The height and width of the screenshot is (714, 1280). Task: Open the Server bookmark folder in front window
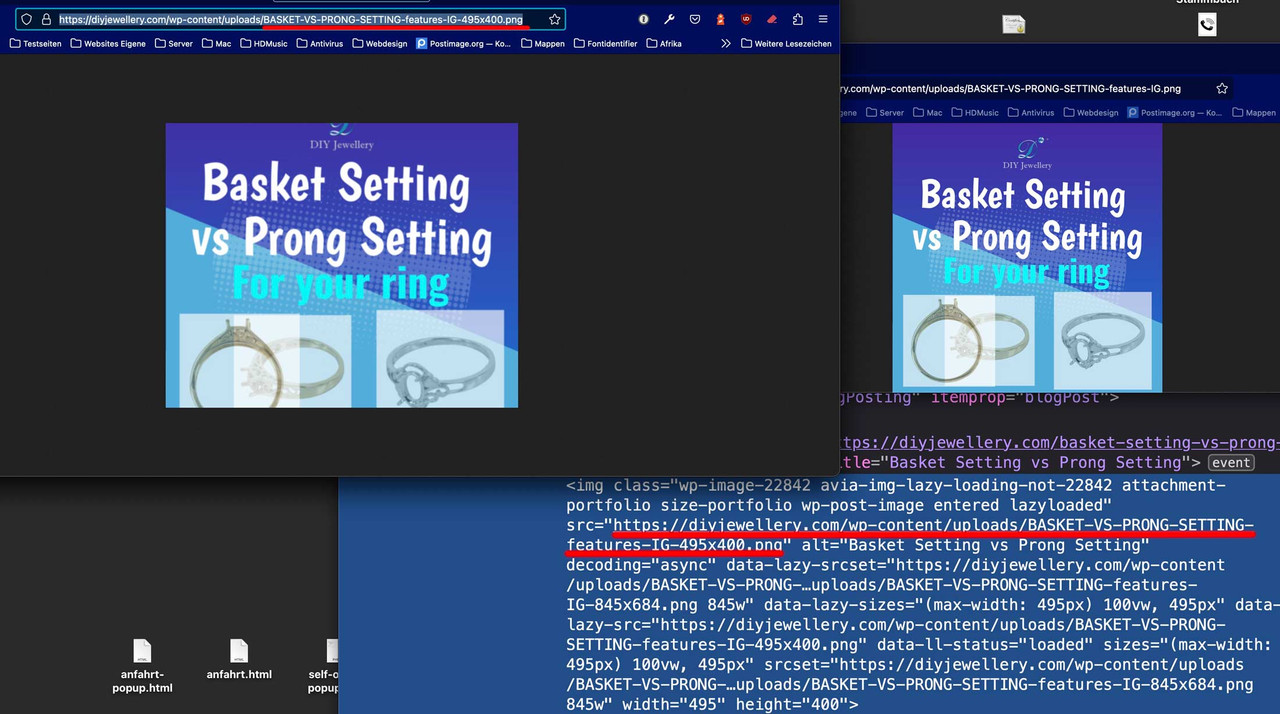pos(174,44)
